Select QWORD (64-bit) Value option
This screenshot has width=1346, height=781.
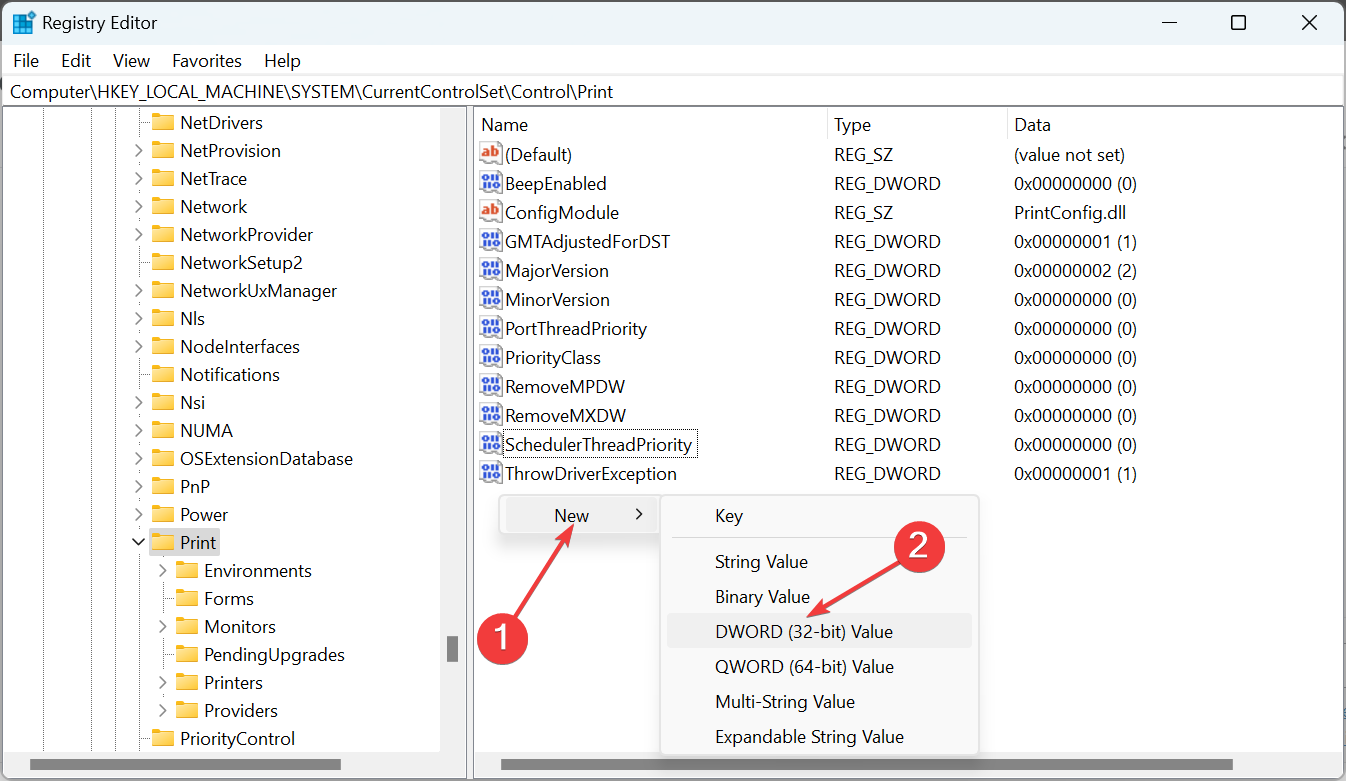coord(819,667)
